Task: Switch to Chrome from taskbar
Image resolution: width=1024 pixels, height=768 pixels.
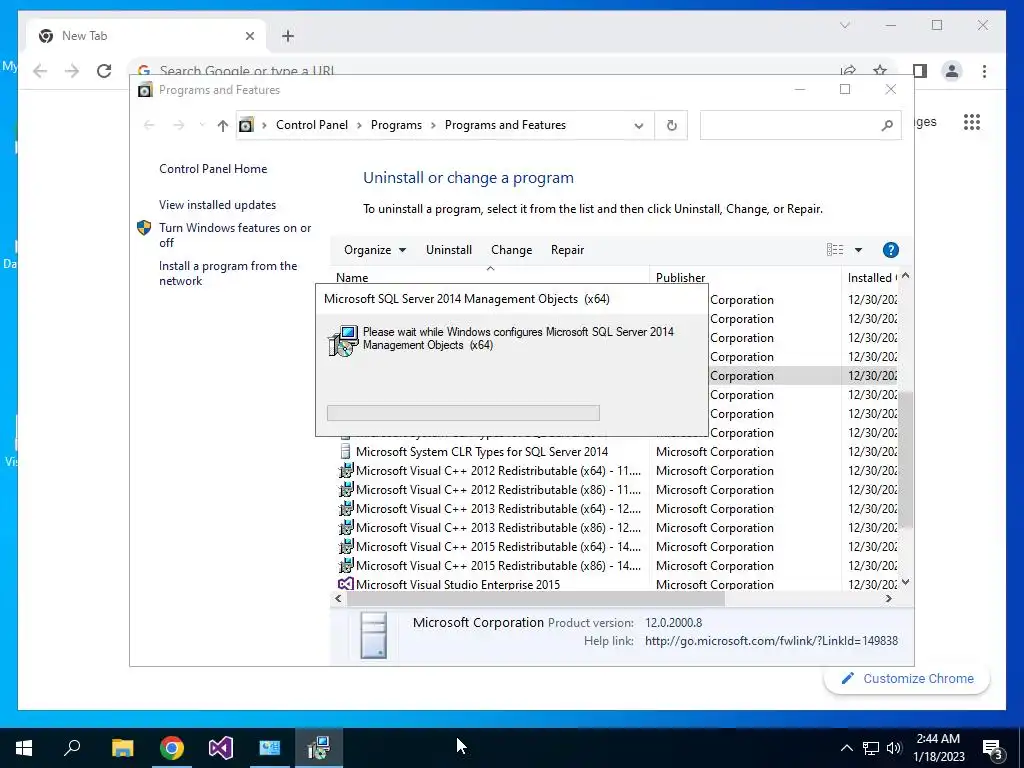Action: (172, 748)
